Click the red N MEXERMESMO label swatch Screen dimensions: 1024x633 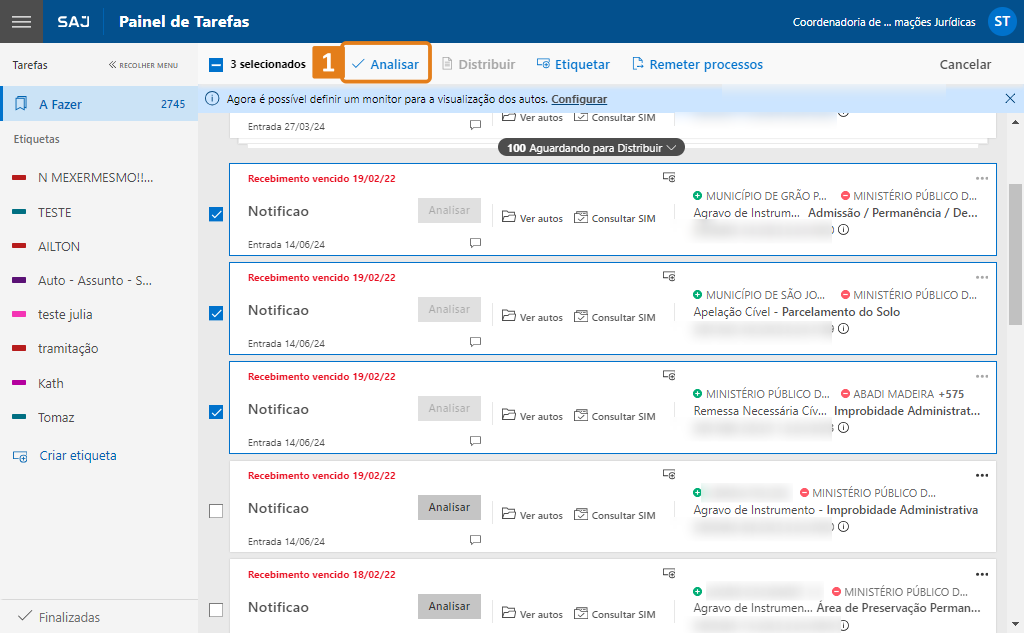click(x=19, y=178)
